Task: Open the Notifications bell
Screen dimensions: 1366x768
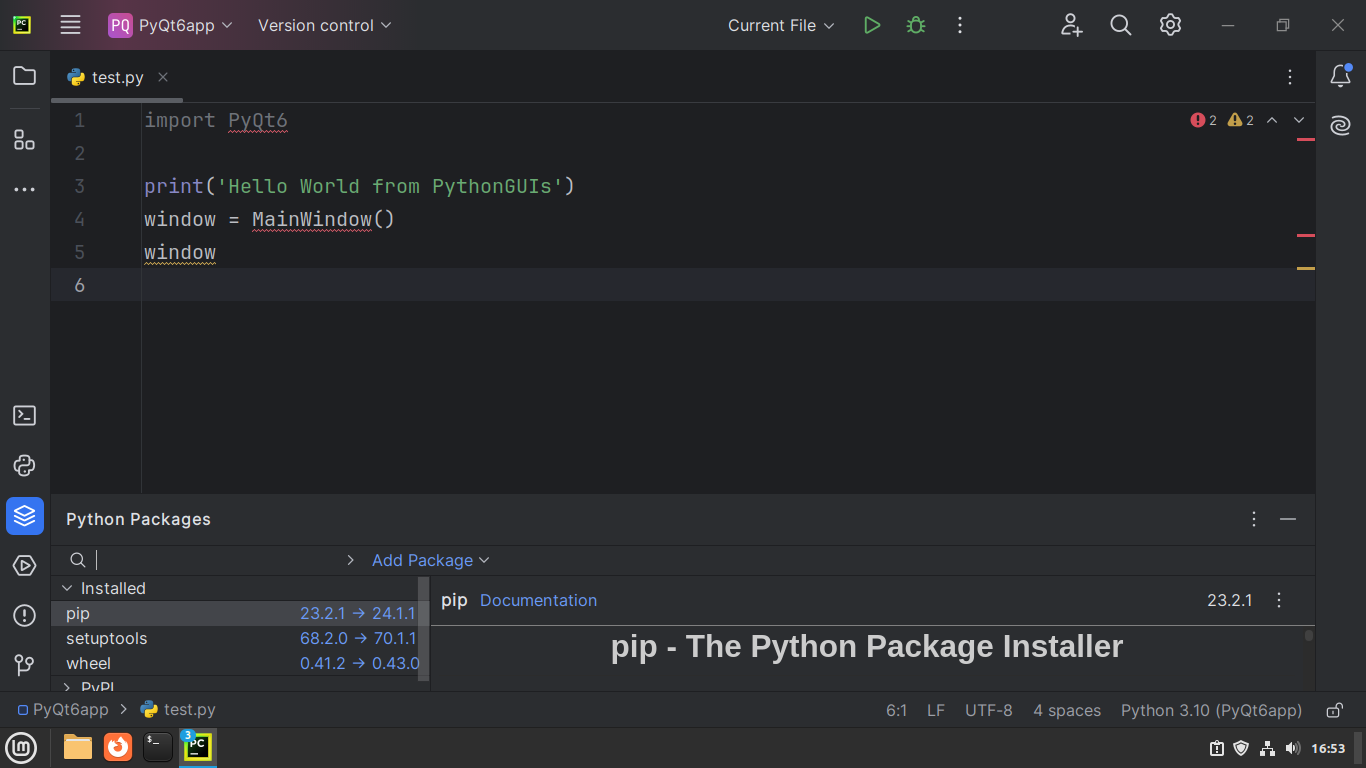Action: pos(1340,76)
